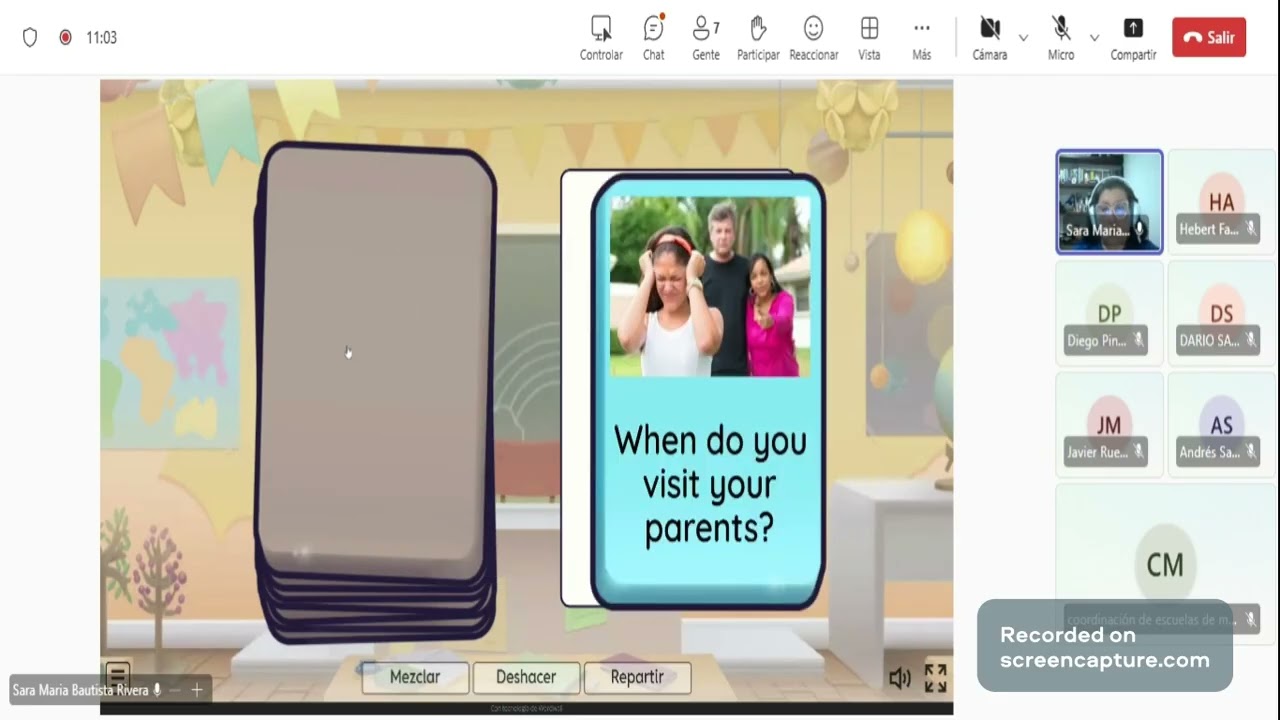Click the 'When do you visit your parents?' card

point(707,390)
